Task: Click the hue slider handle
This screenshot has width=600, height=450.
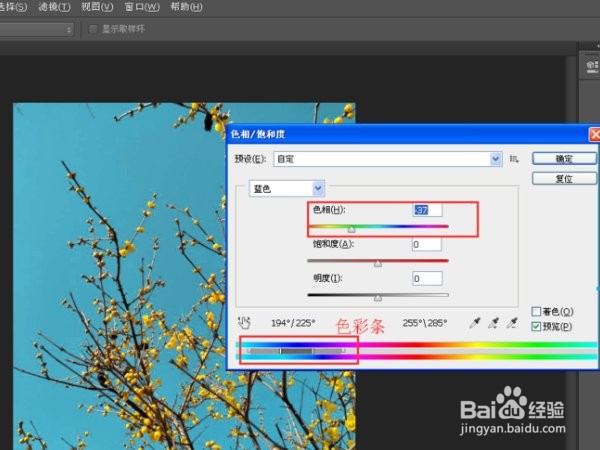Action: (351, 229)
